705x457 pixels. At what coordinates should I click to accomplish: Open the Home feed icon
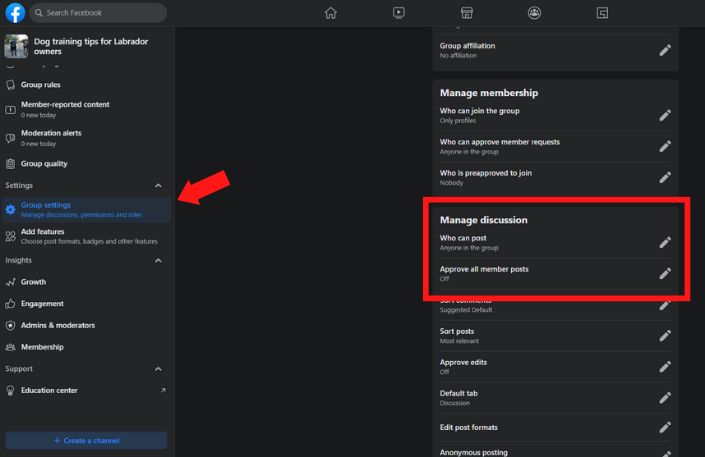tap(330, 13)
